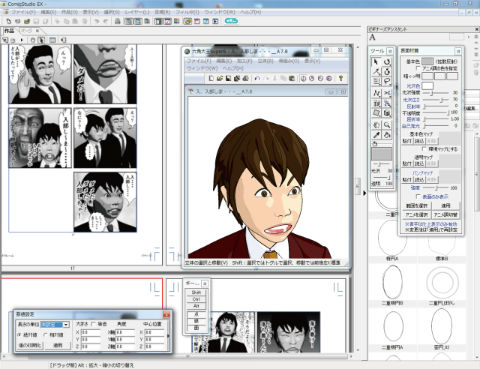Click the 不透明度 slider in material panel
480x369 pixels.
pyautogui.click(x=436, y=113)
